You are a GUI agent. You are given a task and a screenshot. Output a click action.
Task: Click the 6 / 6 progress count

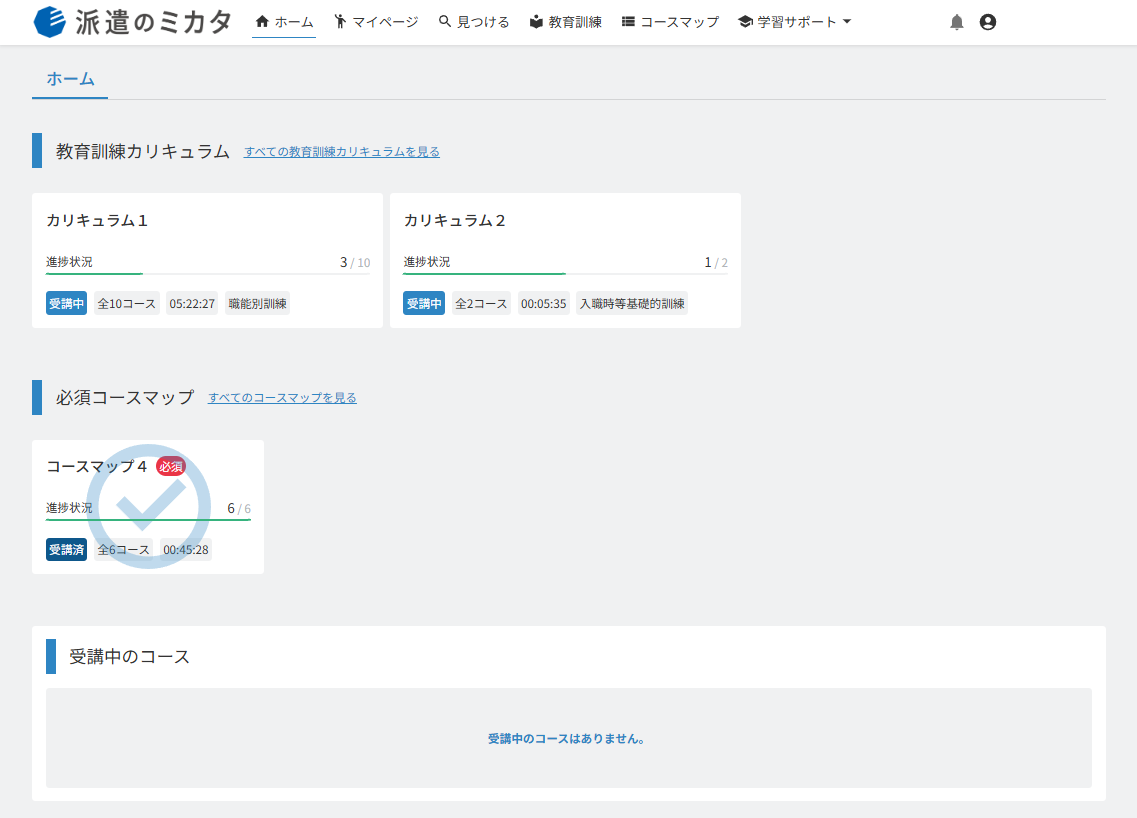[239, 508]
